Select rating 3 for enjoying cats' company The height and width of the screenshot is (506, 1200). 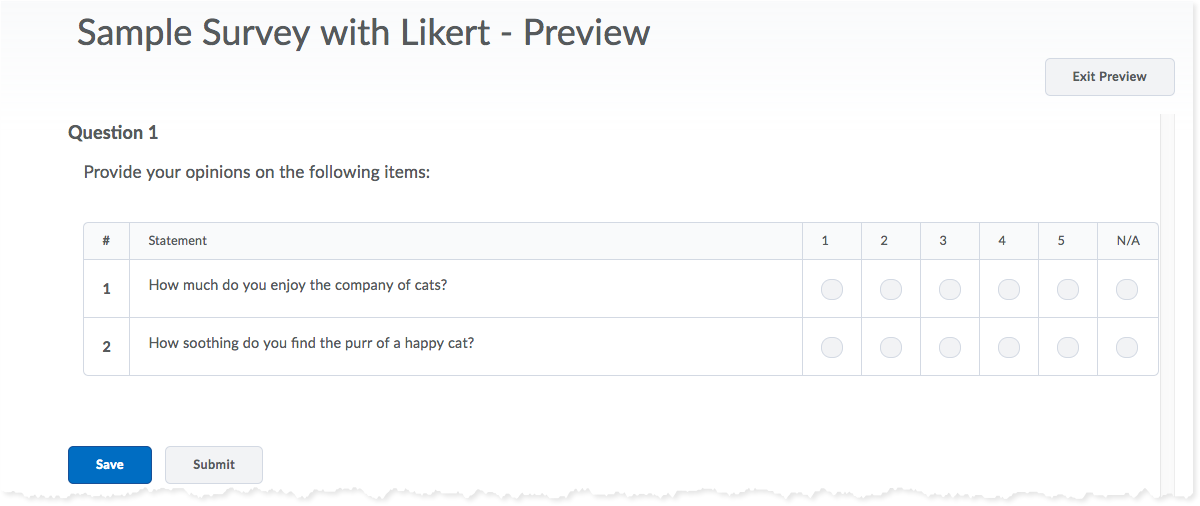(949, 290)
